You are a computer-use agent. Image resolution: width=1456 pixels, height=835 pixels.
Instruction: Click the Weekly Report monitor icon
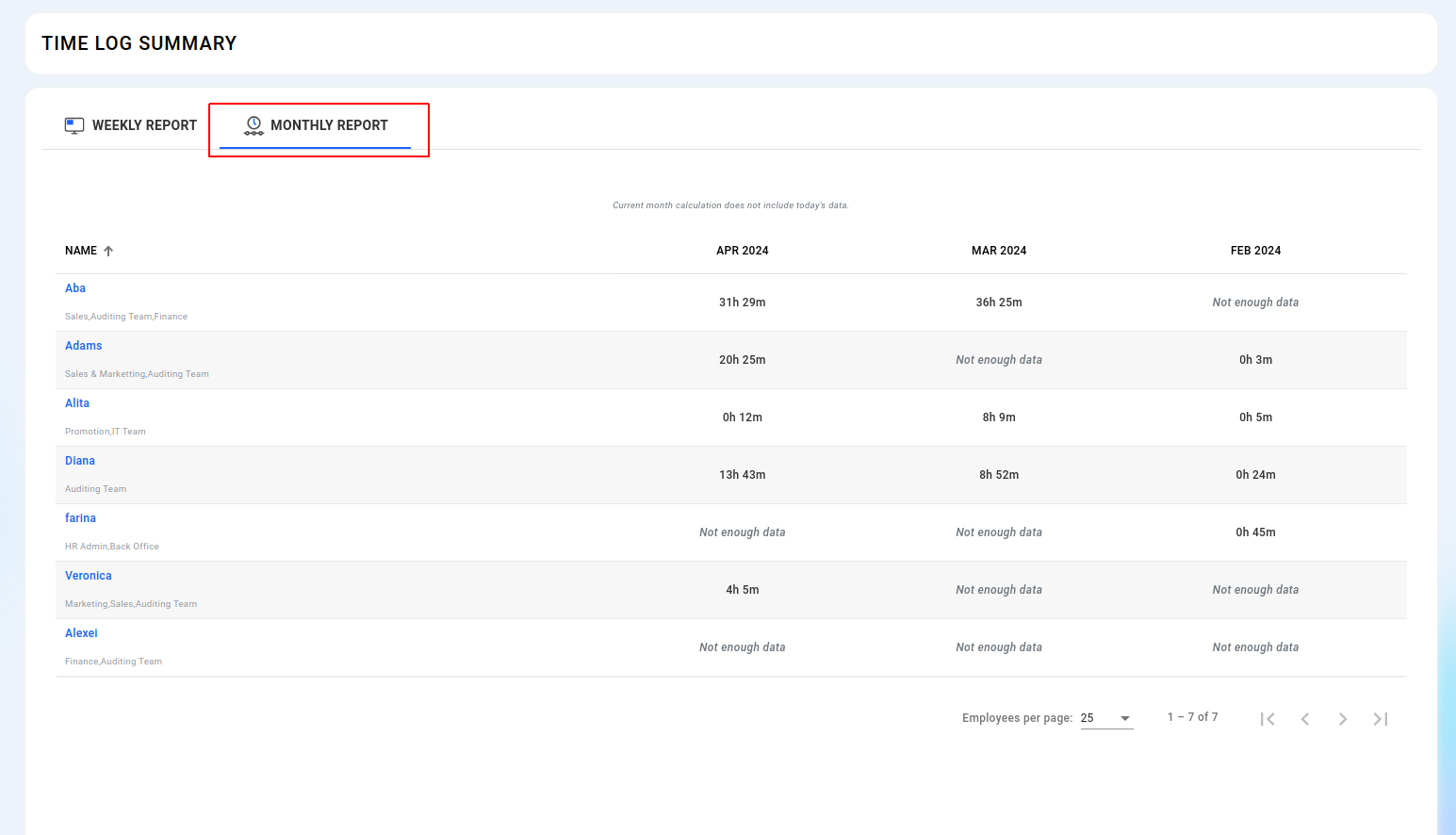74,125
